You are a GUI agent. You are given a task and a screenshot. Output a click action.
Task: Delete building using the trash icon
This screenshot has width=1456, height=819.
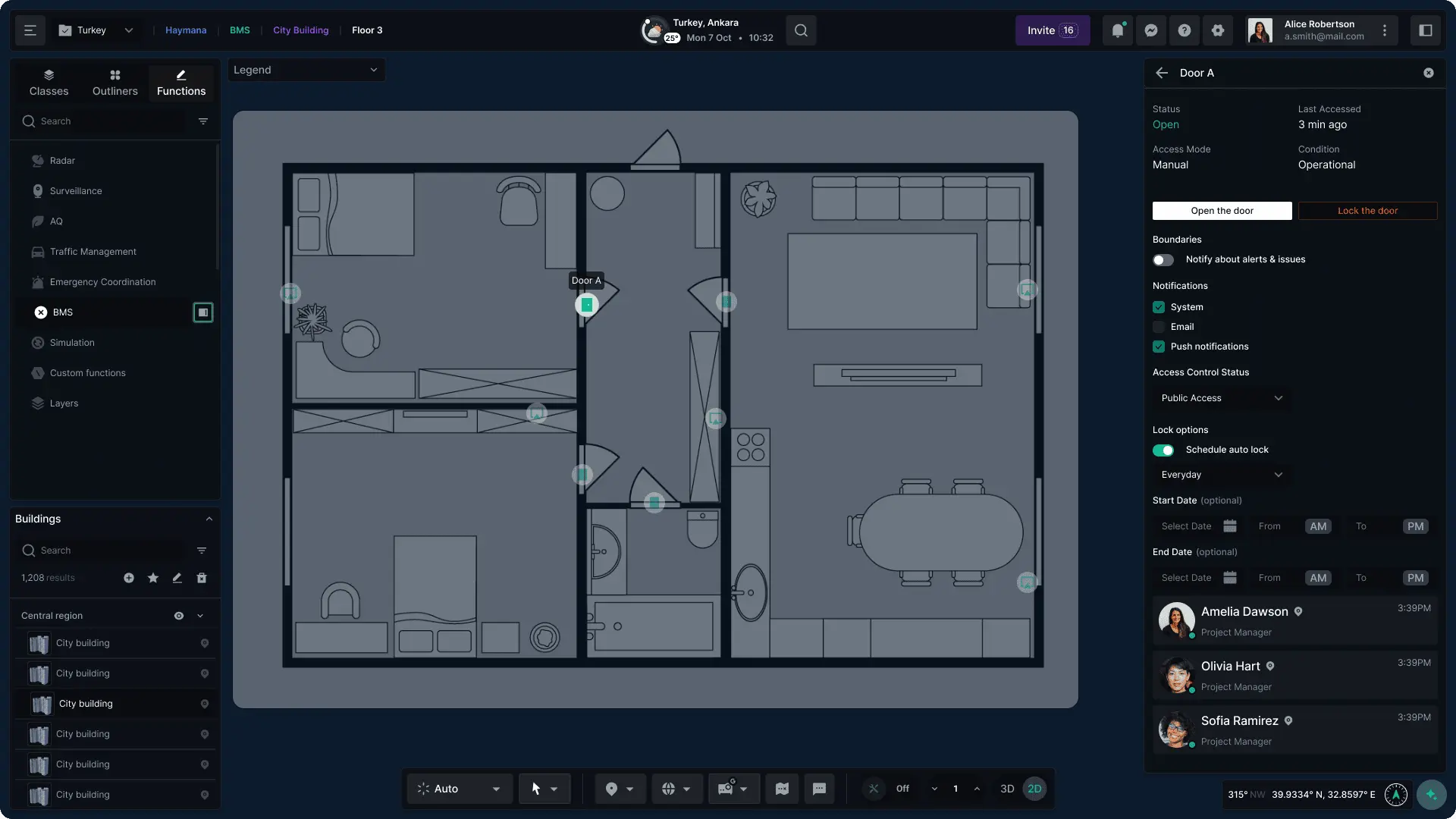point(202,578)
